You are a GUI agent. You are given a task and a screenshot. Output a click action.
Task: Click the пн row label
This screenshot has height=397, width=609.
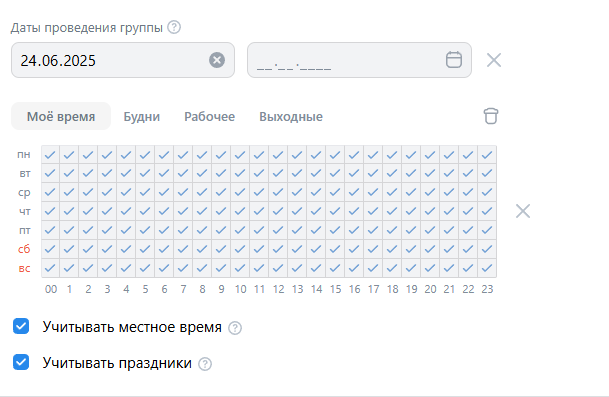click(24, 155)
